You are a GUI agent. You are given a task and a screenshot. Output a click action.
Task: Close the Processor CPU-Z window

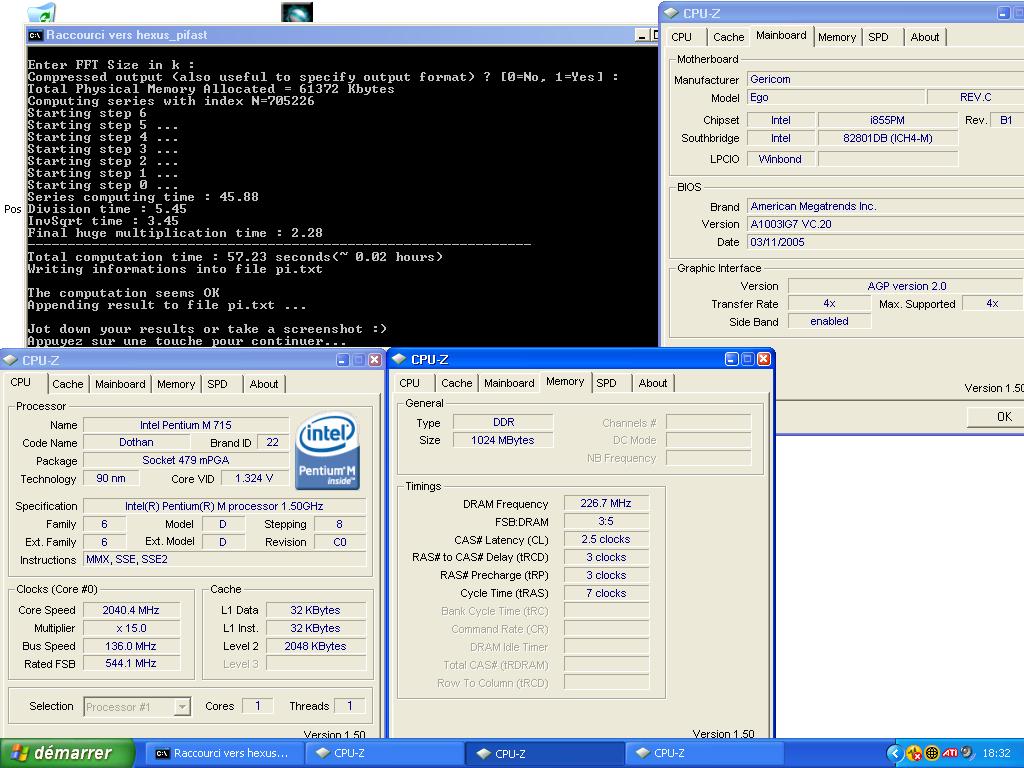tap(375, 360)
